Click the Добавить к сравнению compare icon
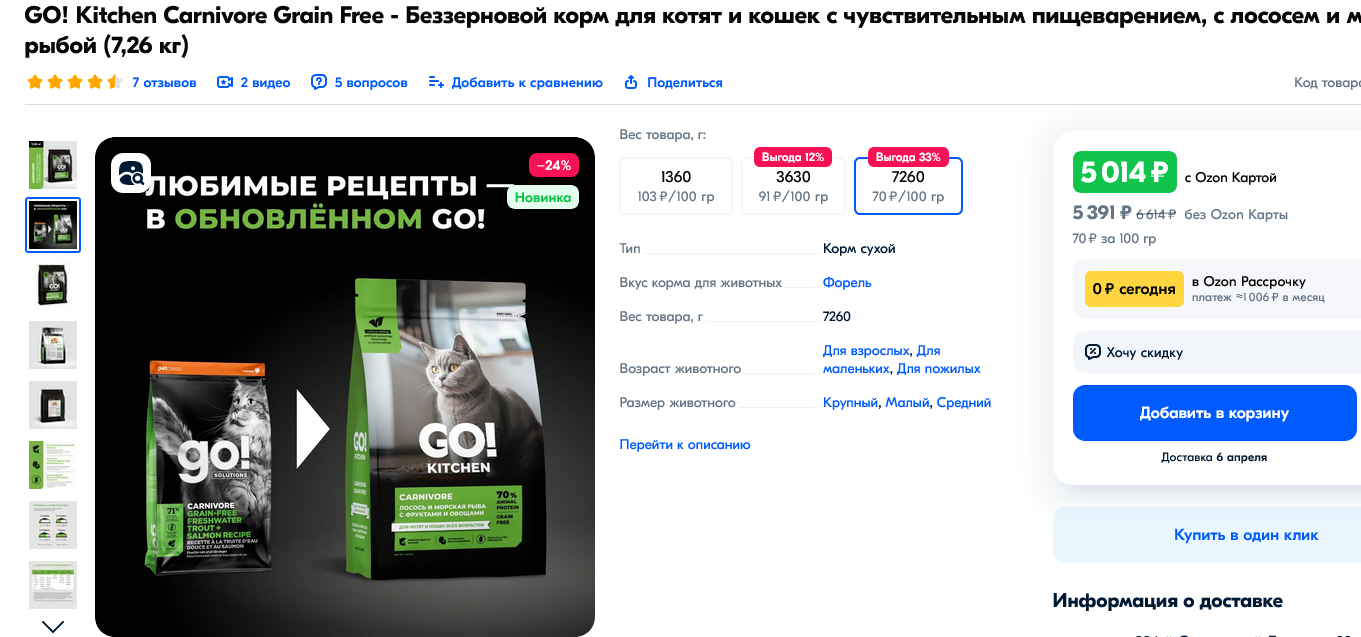This screenshot has height=637, width=1361. 436,82
